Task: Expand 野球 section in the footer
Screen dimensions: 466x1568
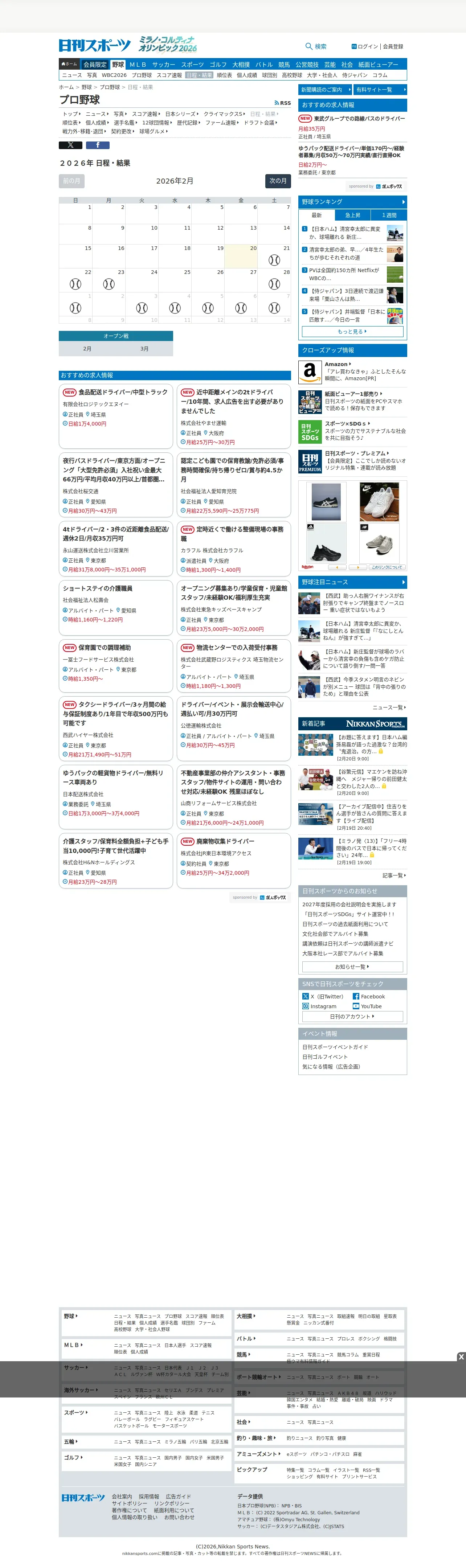Action: pyautogui.click(x=71, y=1316)
